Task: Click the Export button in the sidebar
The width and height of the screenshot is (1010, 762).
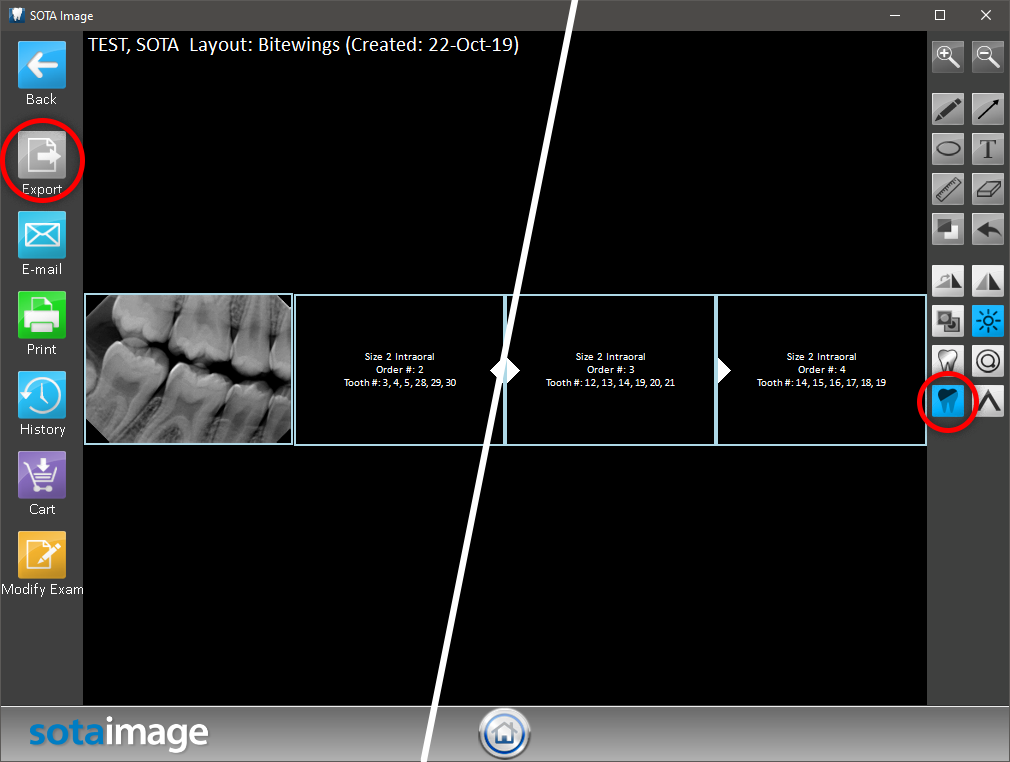Action: click(x=42, y=156)
